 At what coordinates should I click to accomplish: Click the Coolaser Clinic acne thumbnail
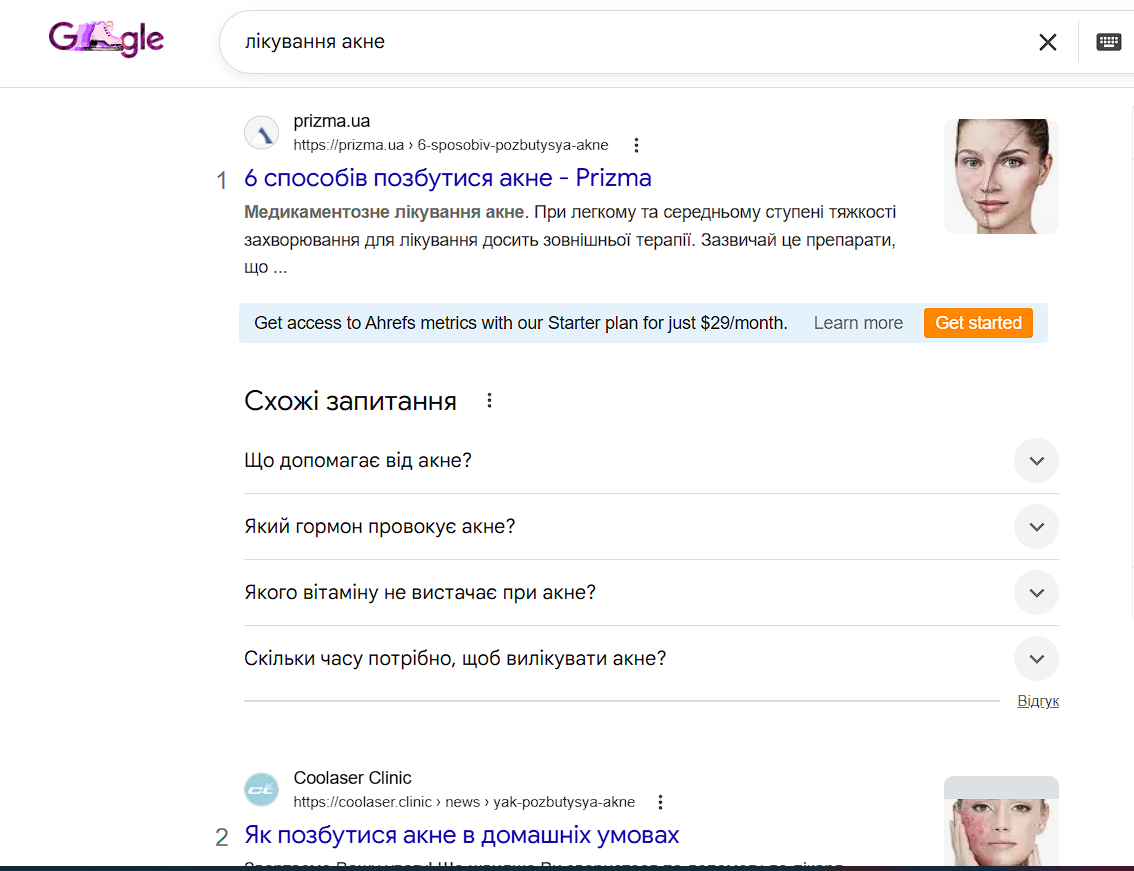[x=1001, y=821]
